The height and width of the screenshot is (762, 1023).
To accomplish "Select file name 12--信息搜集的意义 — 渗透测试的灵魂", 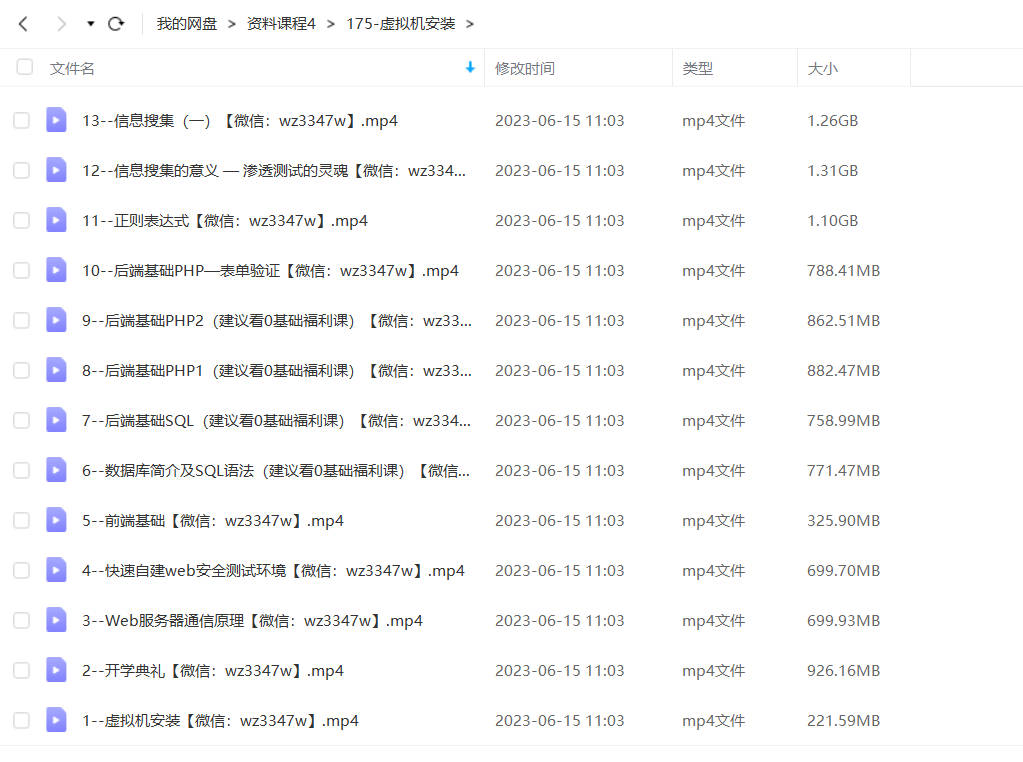I will (x=274, y=171).
